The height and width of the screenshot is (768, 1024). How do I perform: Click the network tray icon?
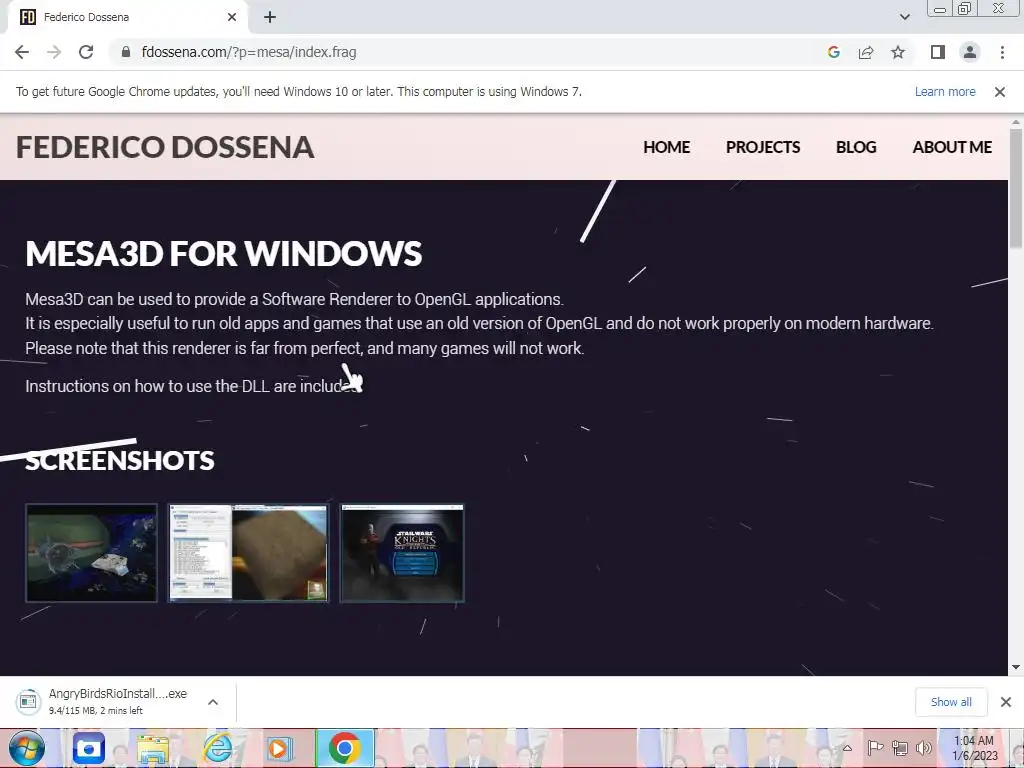click(900, 748)
